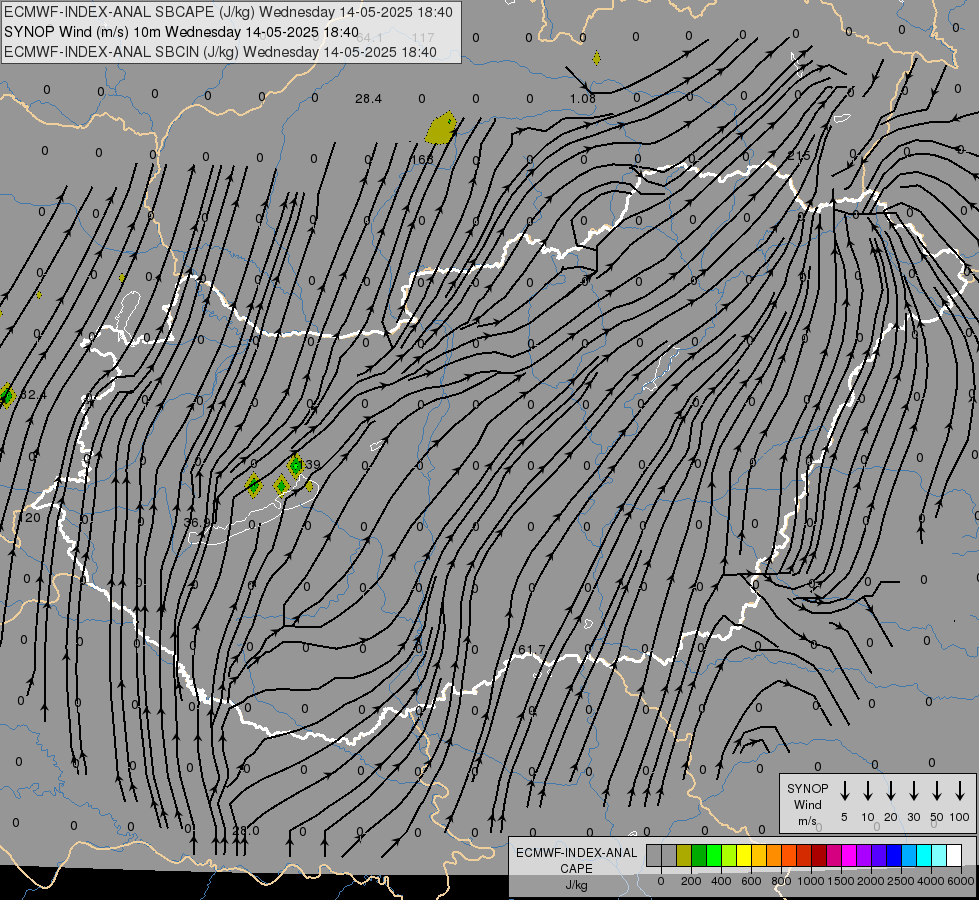Select the palest cyan swatch in CAPE legend

(x=939, y=856)
